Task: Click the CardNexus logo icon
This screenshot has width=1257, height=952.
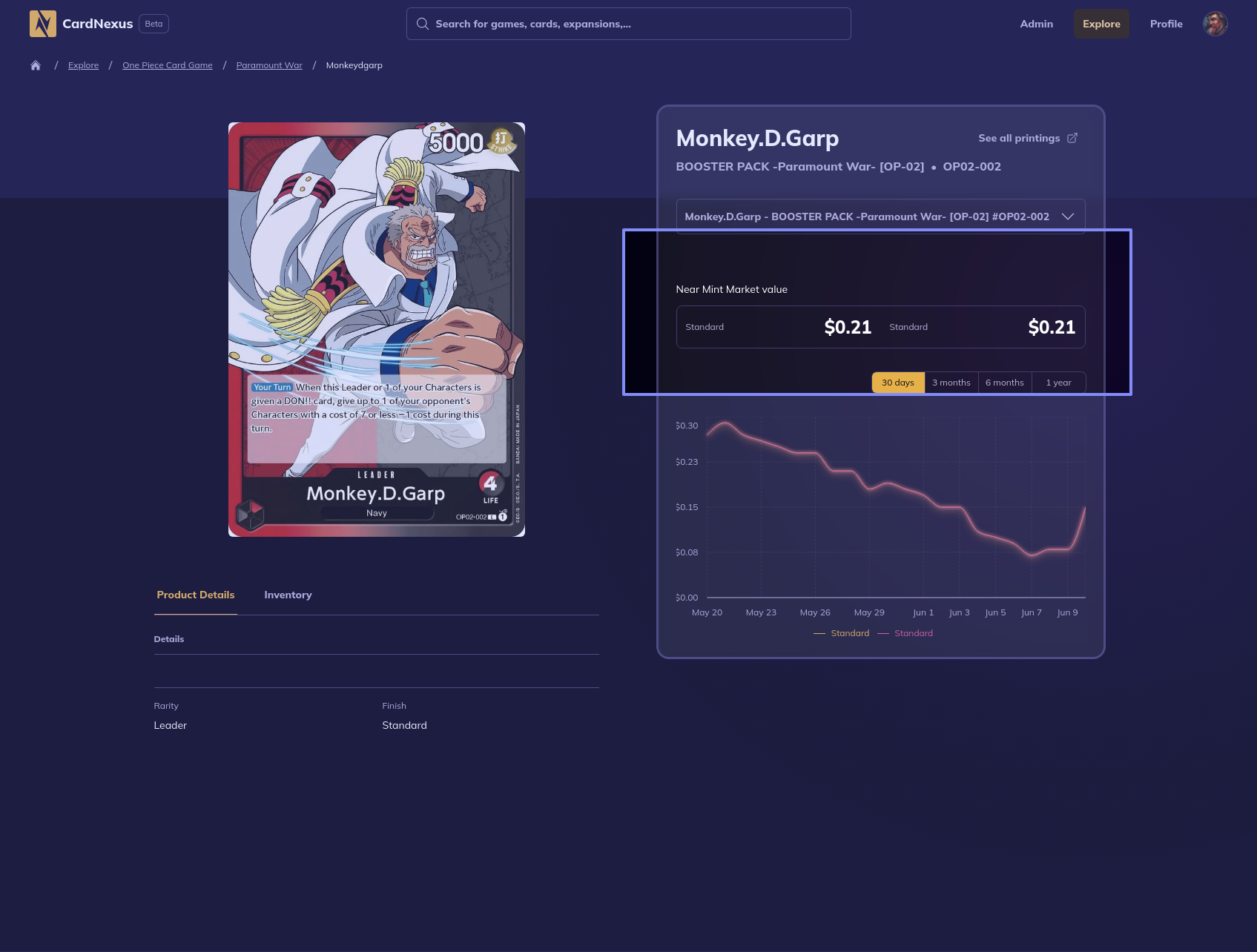Action: [42, 24]
